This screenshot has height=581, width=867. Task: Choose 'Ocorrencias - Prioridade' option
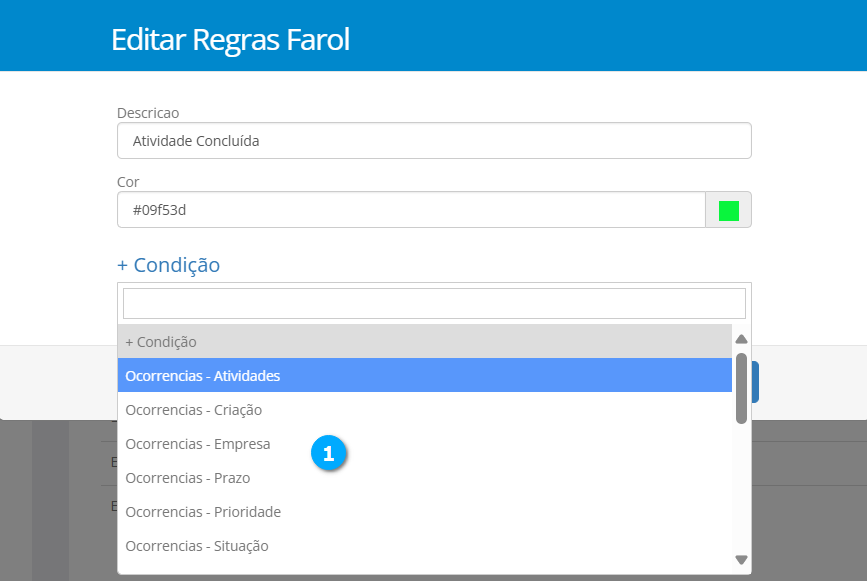[203, 512]
